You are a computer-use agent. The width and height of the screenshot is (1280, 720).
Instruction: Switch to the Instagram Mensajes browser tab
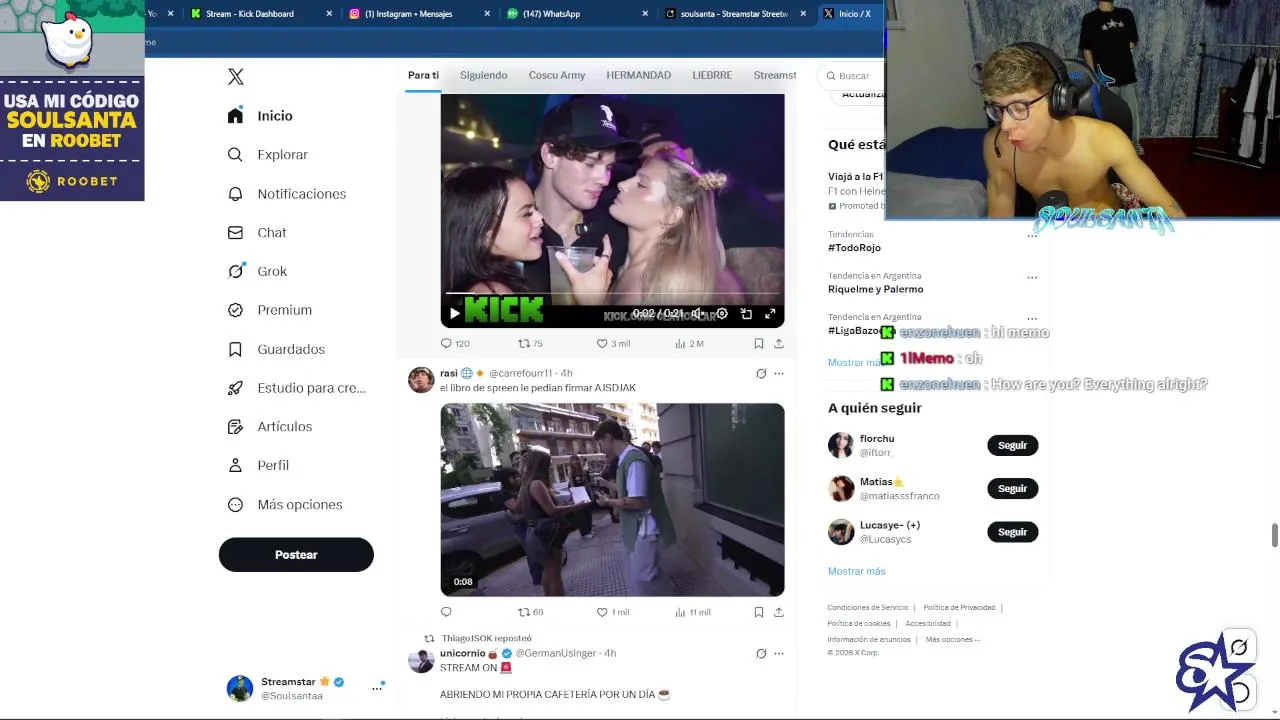[x=420, y=14]
